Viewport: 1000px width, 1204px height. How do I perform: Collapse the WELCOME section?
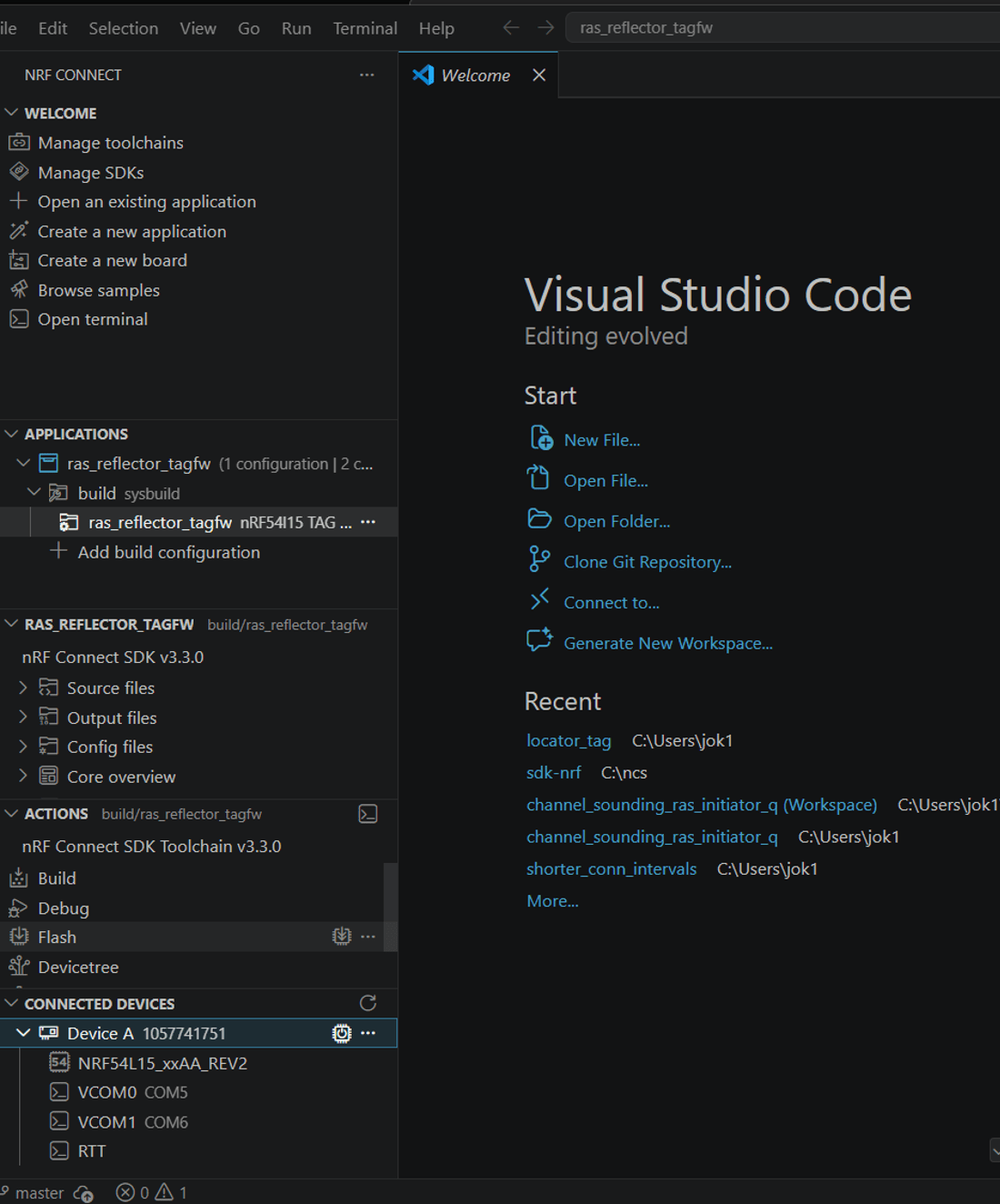(12, 113)
